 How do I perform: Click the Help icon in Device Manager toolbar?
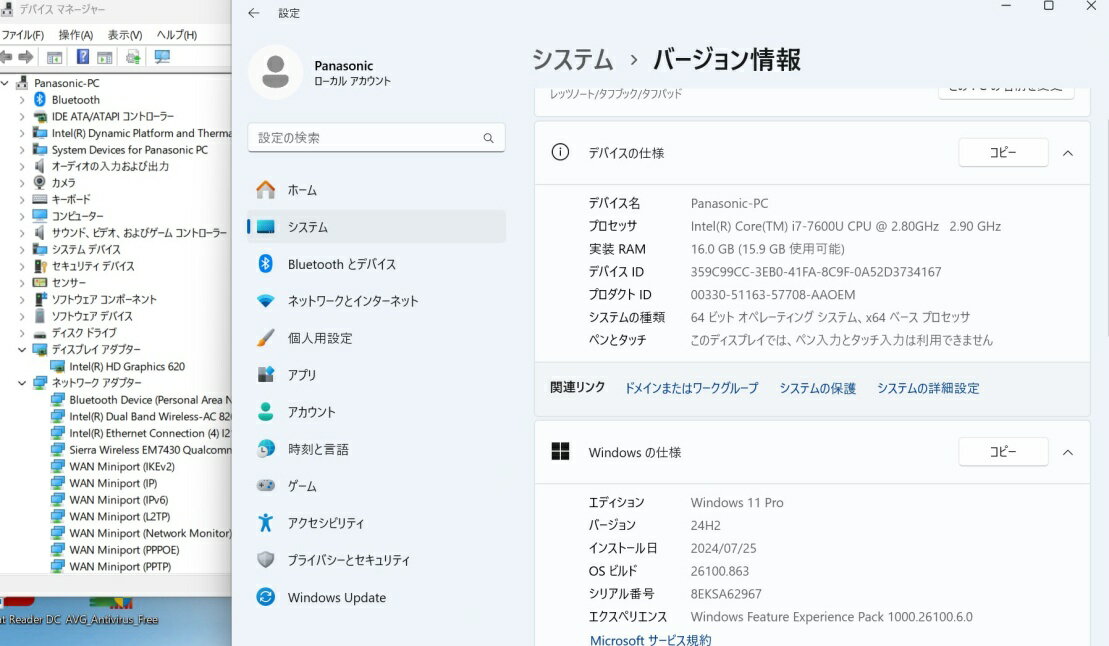(83, 57)
